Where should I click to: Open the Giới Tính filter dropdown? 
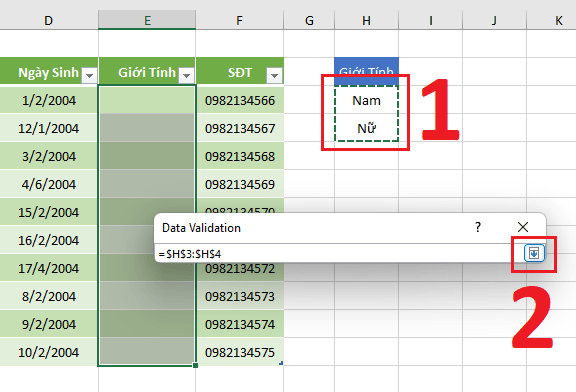coord(186,75)
